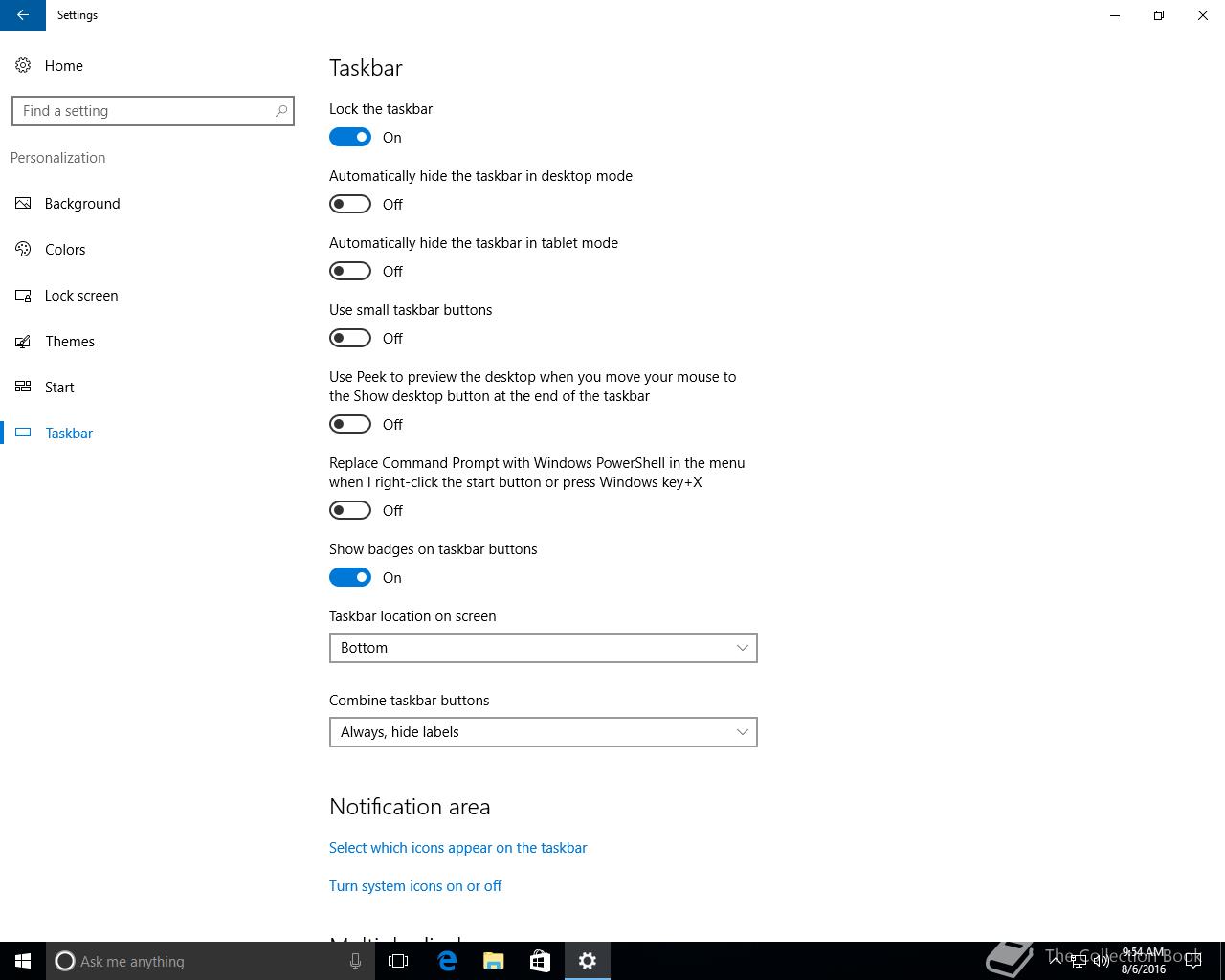This screenshot has height=980, width=1225.
Task: Enable auto-hide taskbar in tablet mode
Action: click(350, 271)
